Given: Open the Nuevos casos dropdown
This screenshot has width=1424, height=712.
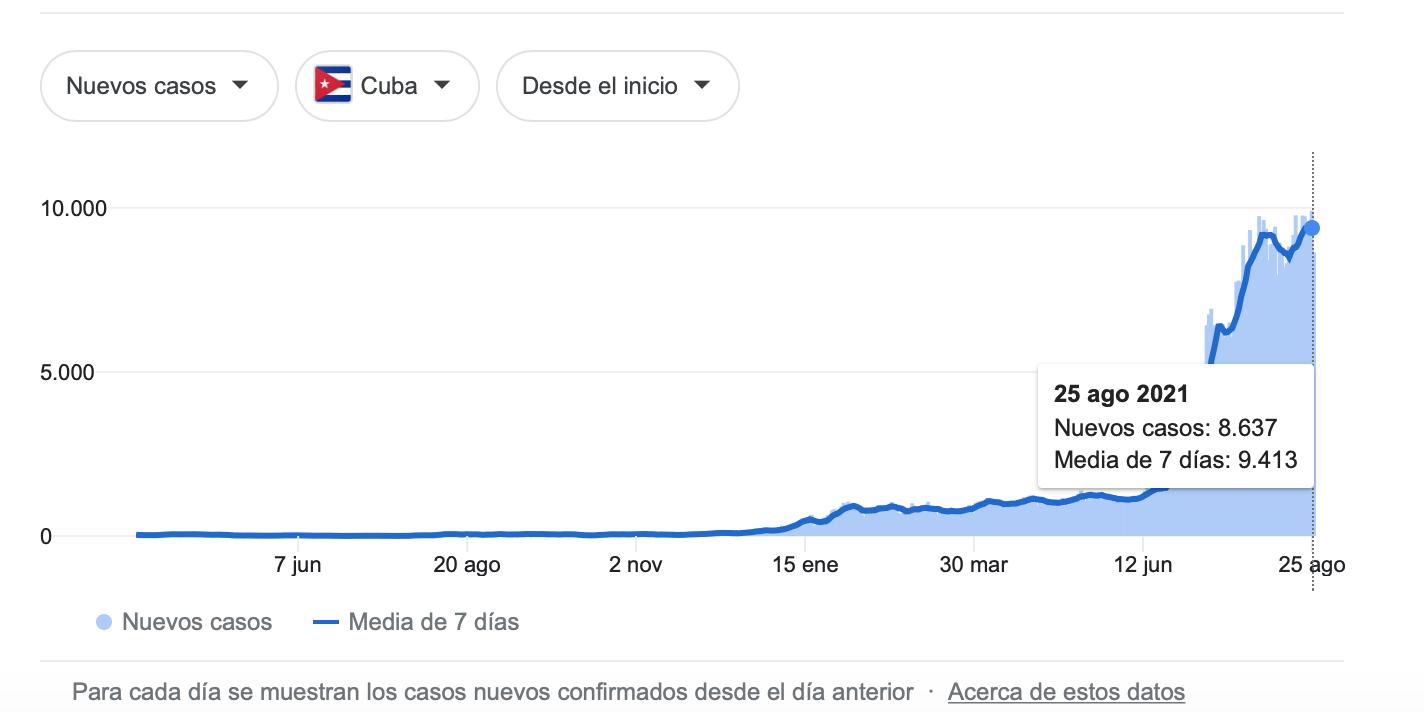Looking at the screenshot, I should (159, 86).
